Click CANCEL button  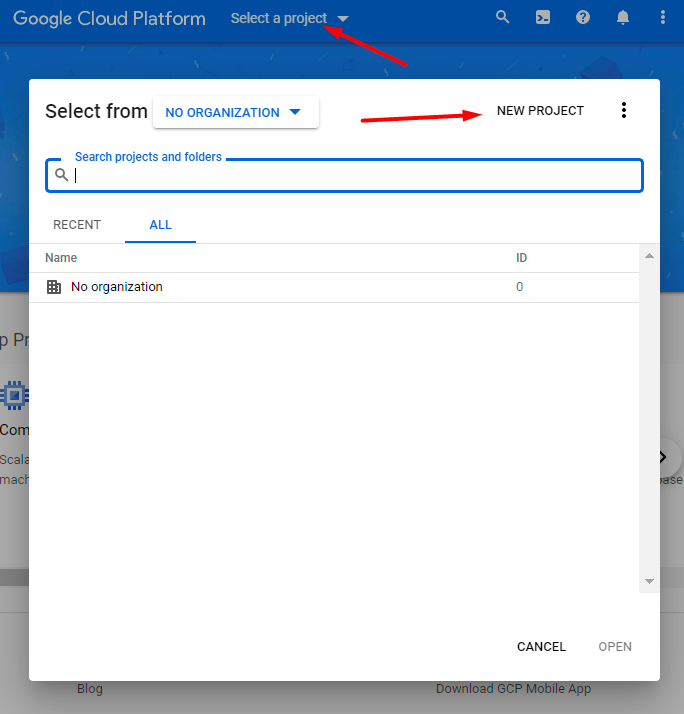[x=541, y=647]
